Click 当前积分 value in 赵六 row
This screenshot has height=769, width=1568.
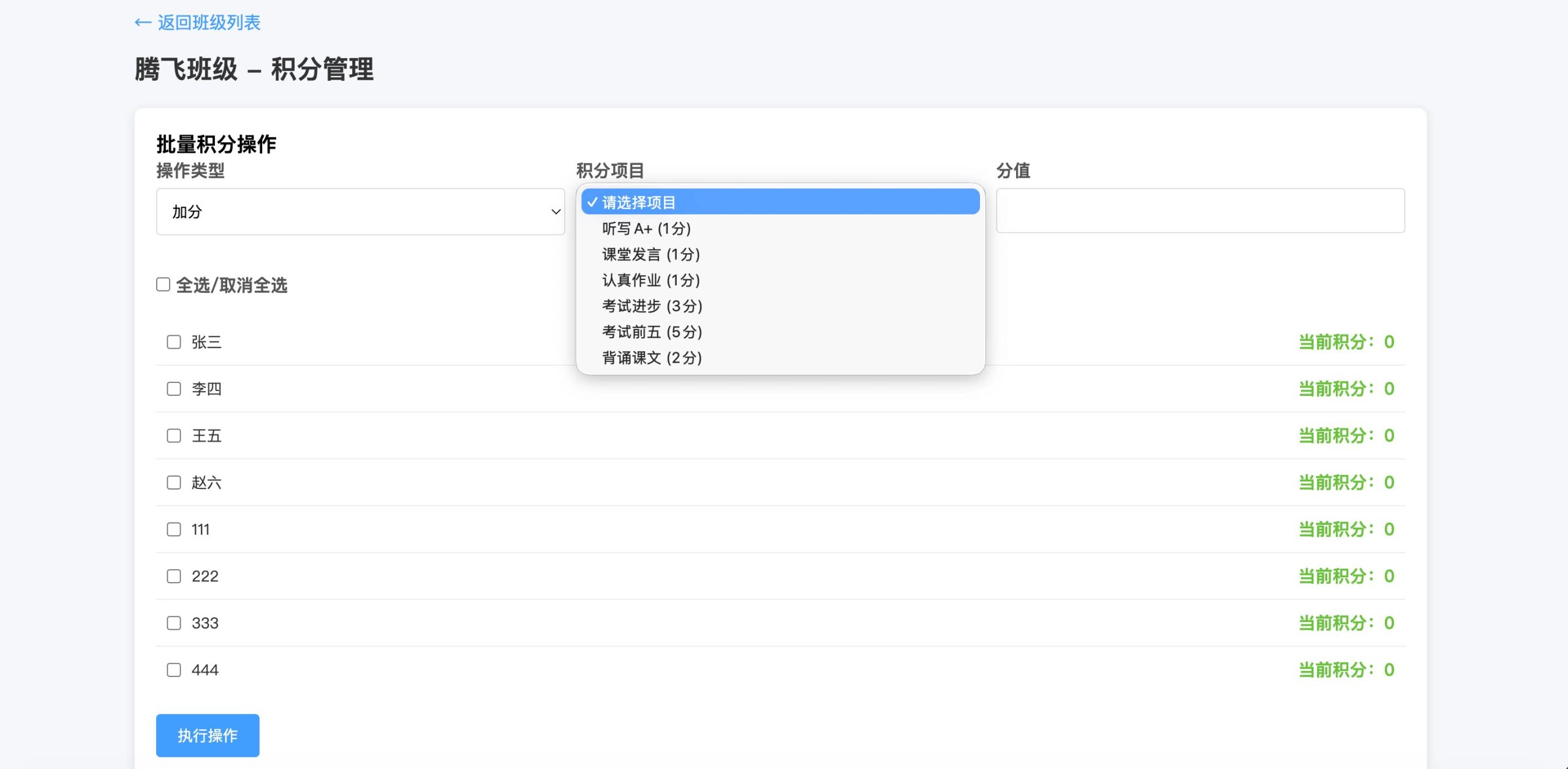tap(1346, 482)
